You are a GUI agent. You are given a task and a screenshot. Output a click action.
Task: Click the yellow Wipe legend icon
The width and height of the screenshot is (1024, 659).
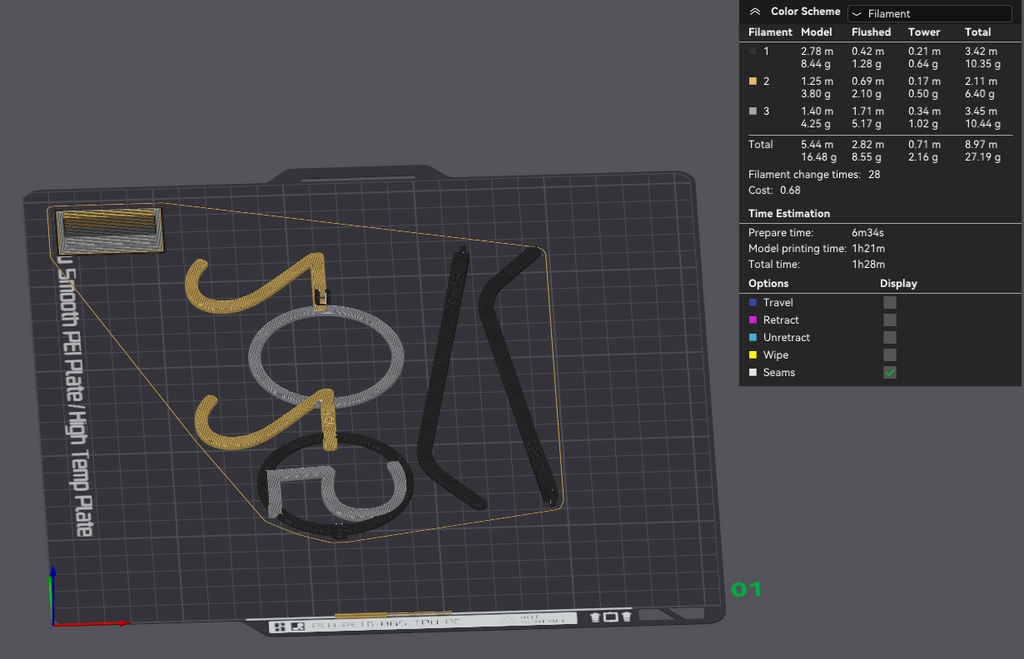point(753,355)
